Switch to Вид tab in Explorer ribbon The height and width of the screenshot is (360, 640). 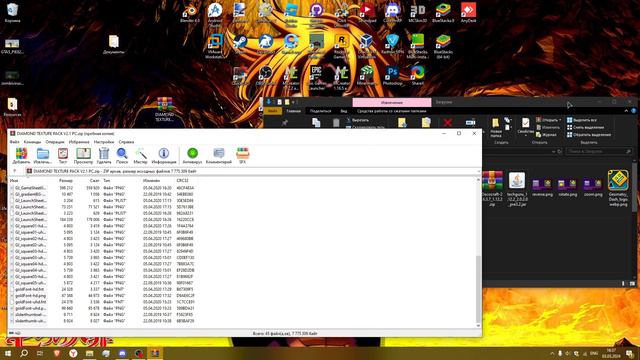click(x=344, y=111)
